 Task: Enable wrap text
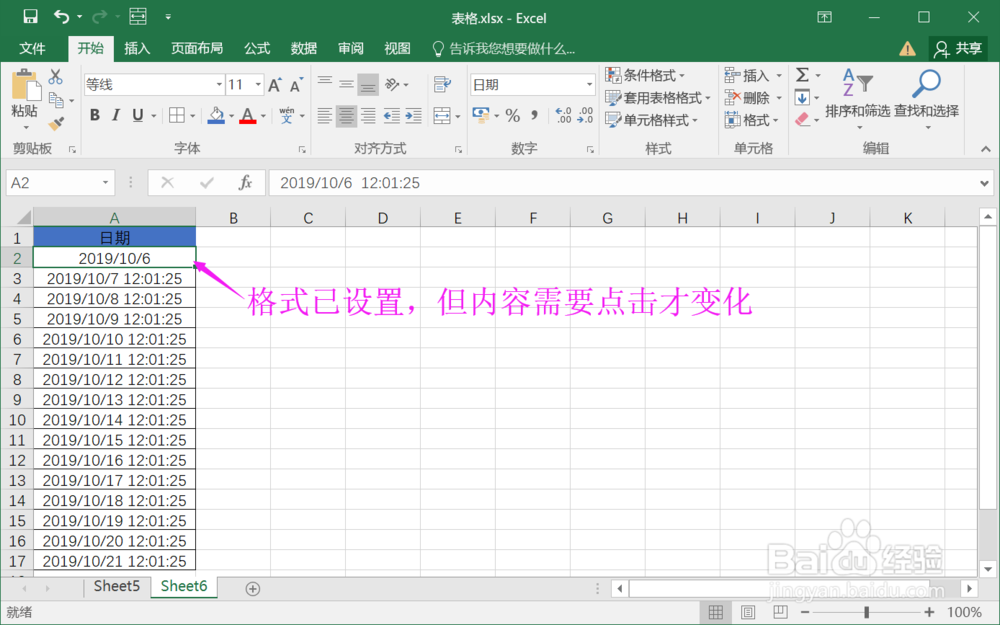[x=442, y=84]
